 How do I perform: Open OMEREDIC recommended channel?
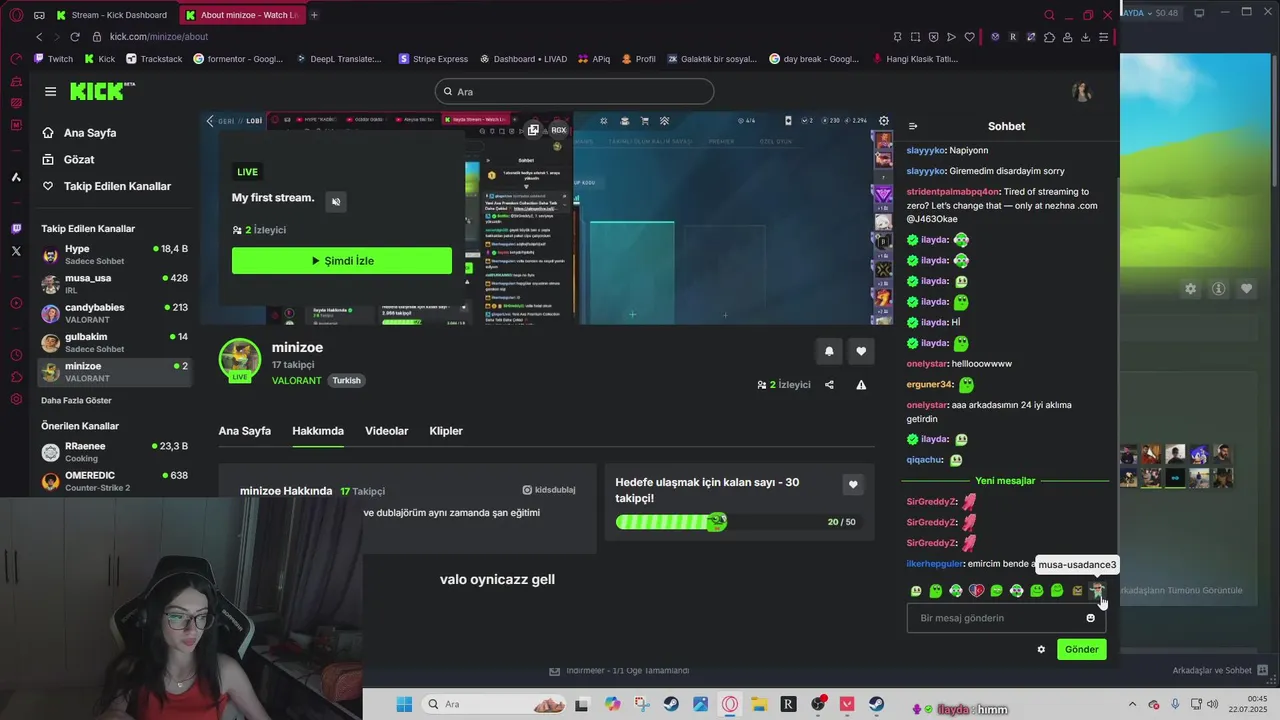click(x=115, y=481)
